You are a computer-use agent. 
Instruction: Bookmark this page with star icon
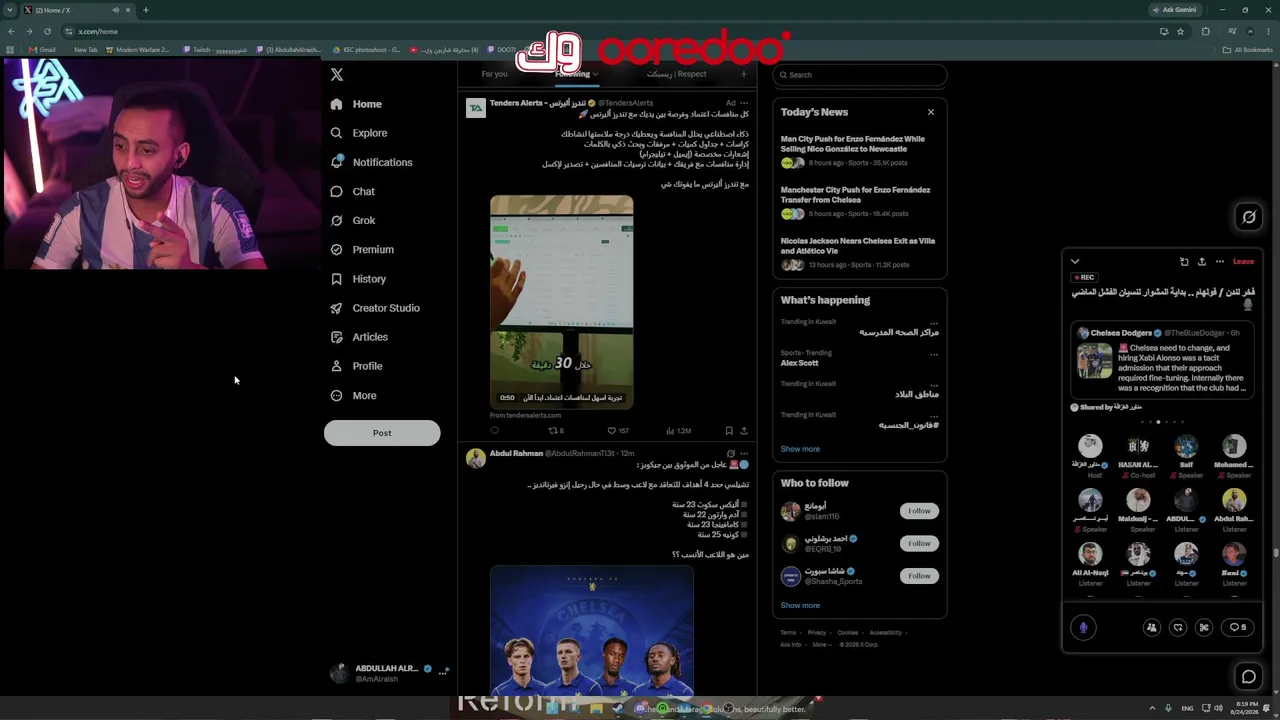[x=1180, y=32]
